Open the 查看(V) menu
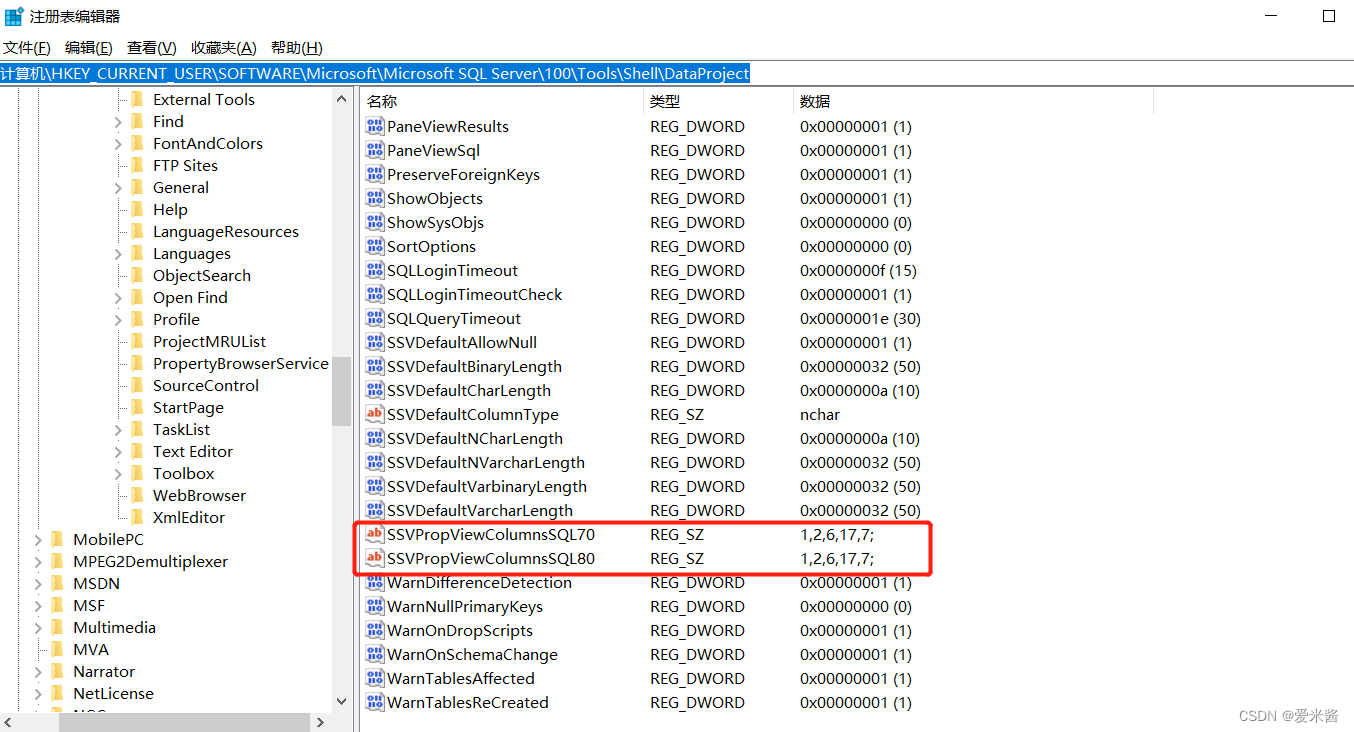1354x732 pixels. coord(150,47)
